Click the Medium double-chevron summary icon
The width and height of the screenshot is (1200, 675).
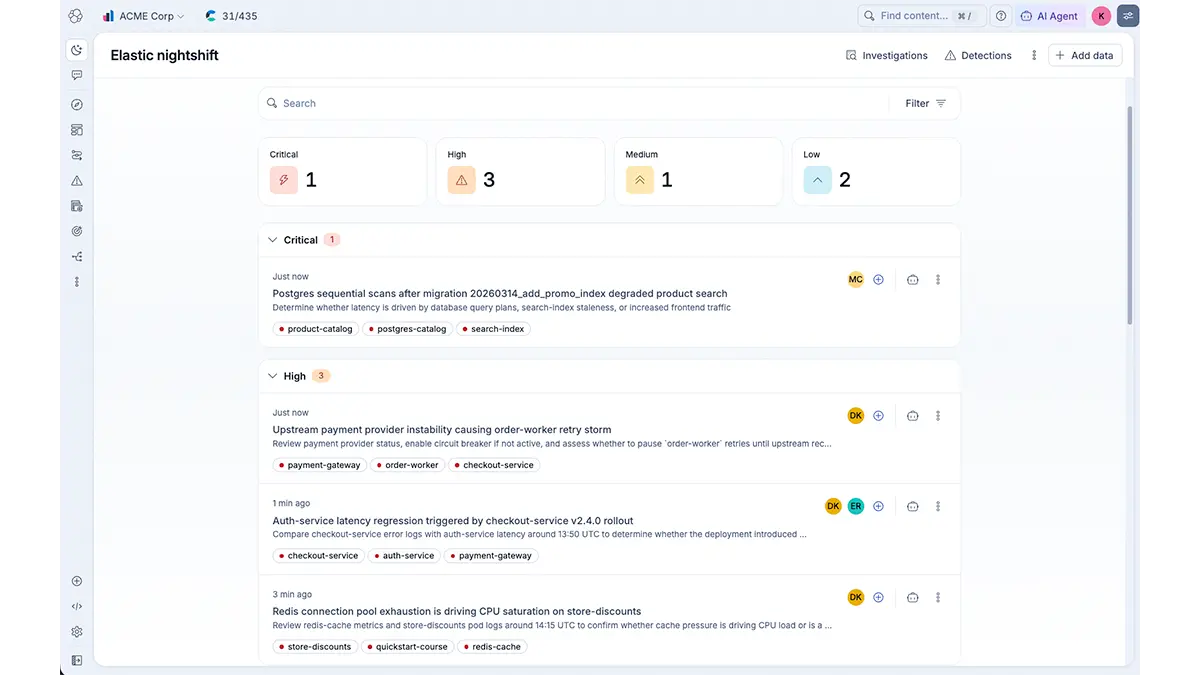[x=640, y=180]
